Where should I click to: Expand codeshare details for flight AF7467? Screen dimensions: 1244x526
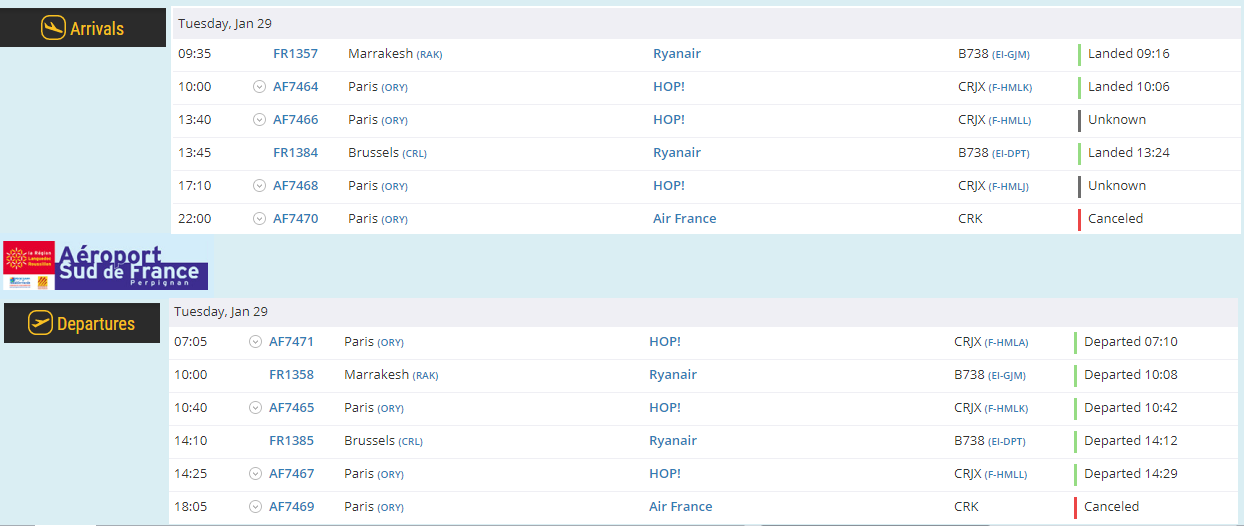point(255,474)
